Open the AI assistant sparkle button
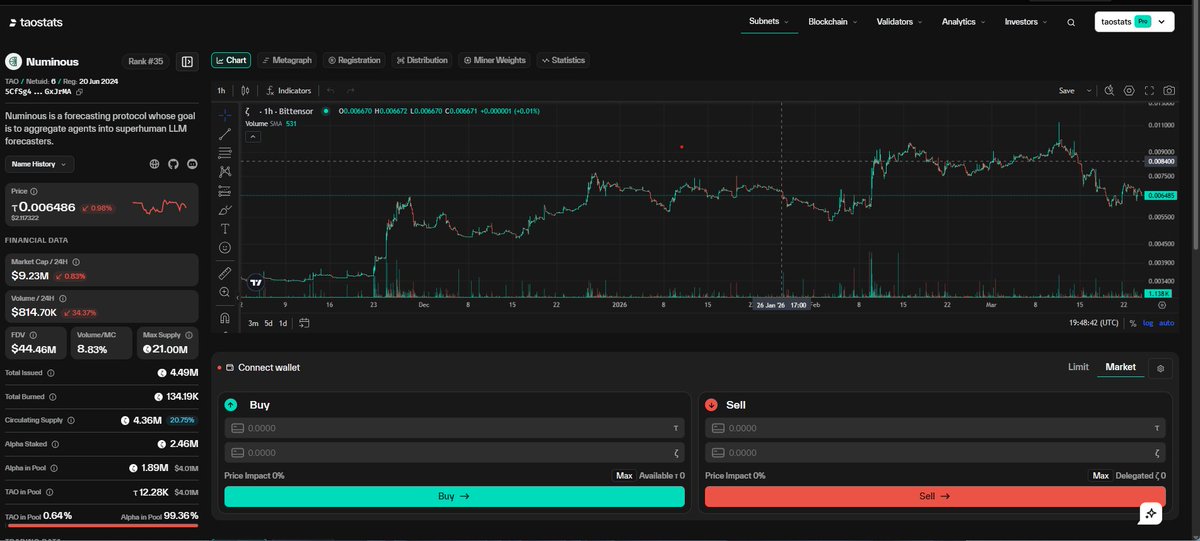Screen dimensions: 1200x541 click(x=1151, y=513)
